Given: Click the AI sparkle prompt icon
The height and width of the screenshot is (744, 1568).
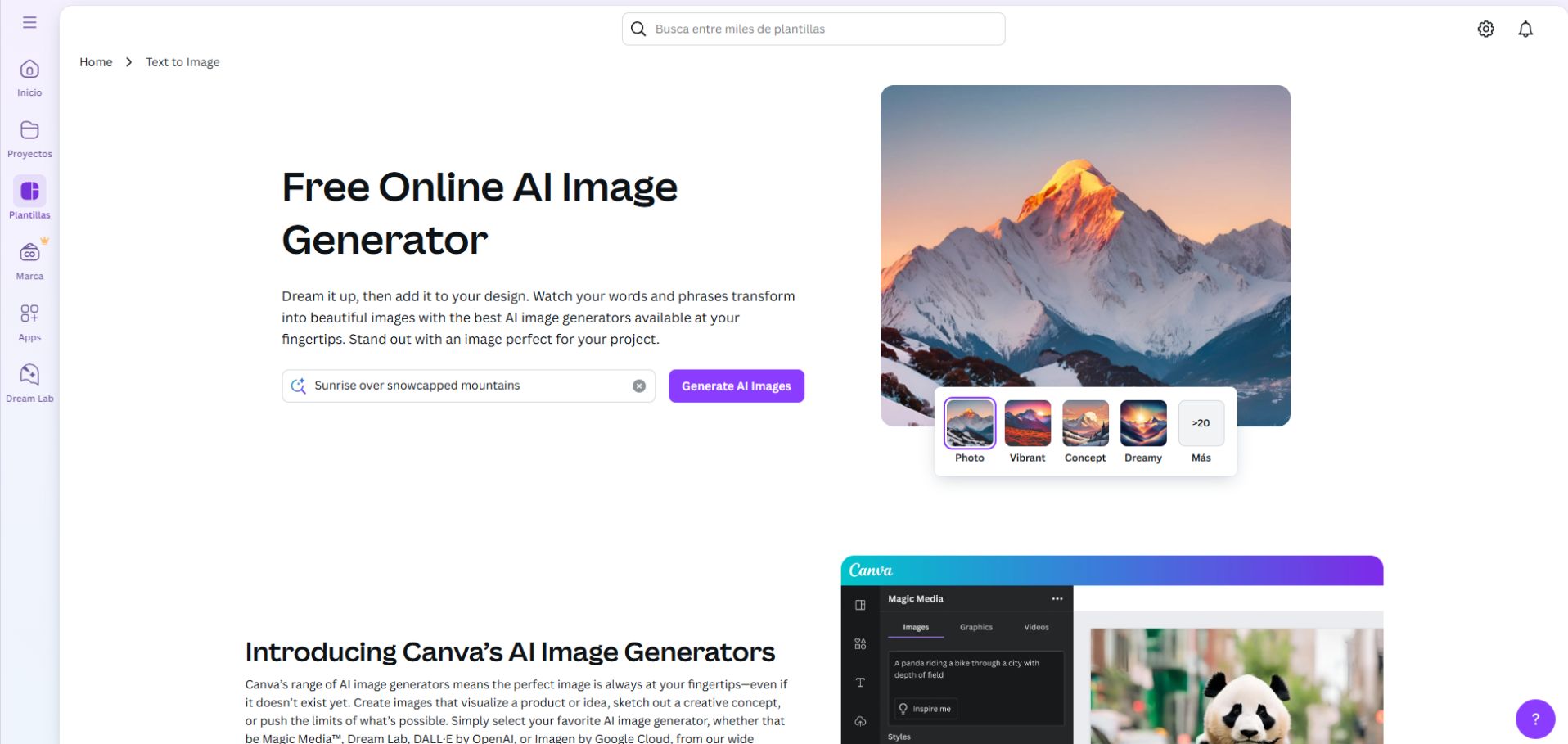Looking at the screenshot, I should (298, 386).
